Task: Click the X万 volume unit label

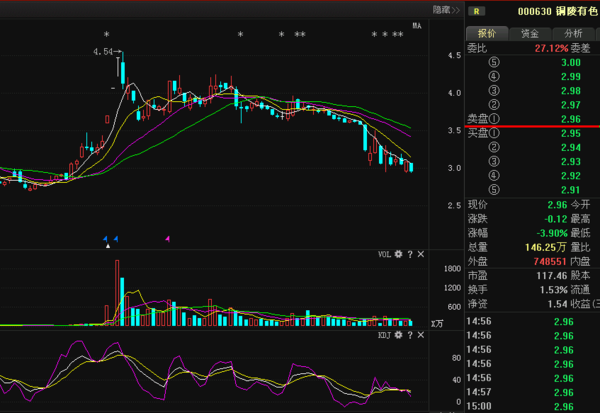Action: tap(437, 324)
